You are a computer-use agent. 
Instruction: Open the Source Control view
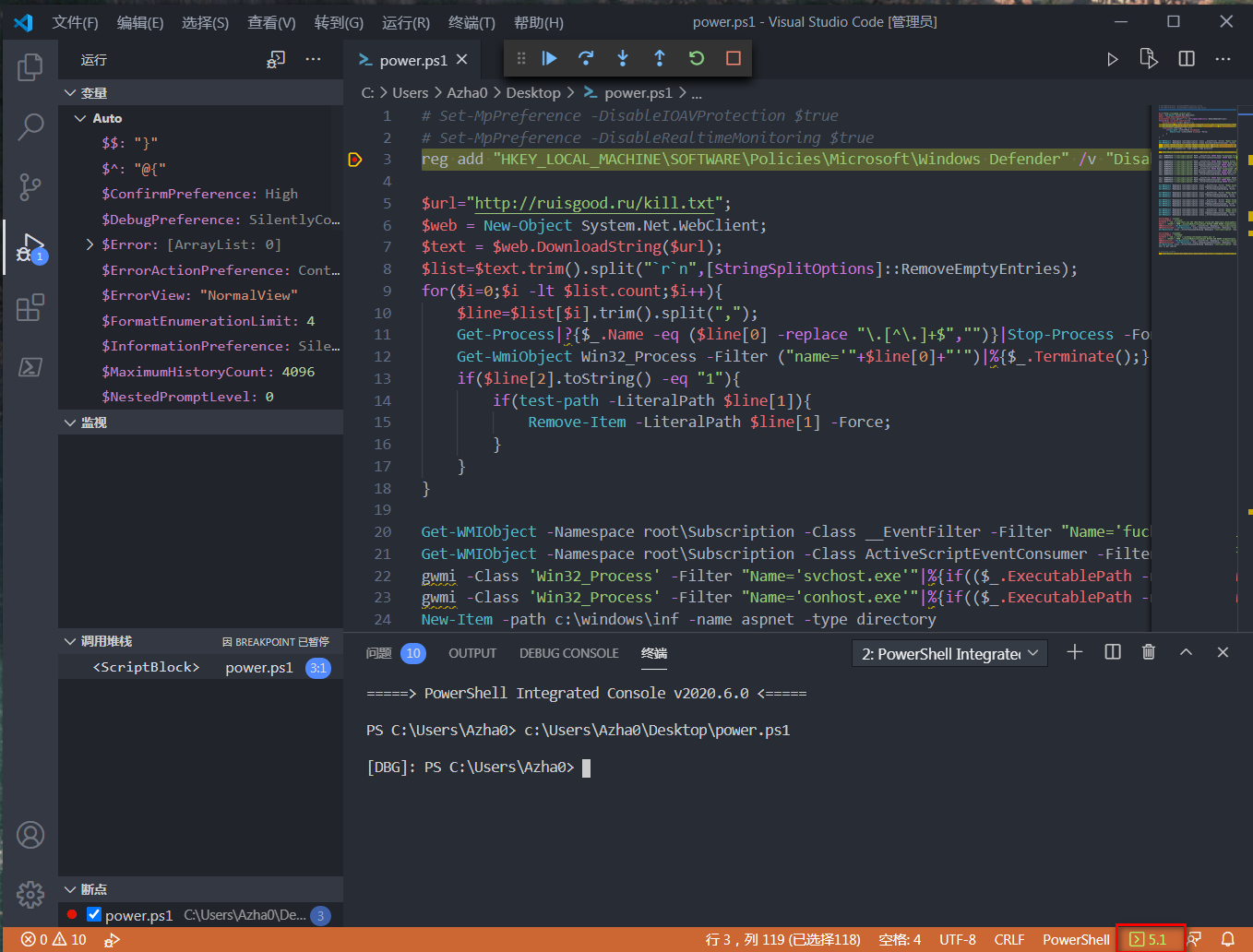(x=30, y=187)
